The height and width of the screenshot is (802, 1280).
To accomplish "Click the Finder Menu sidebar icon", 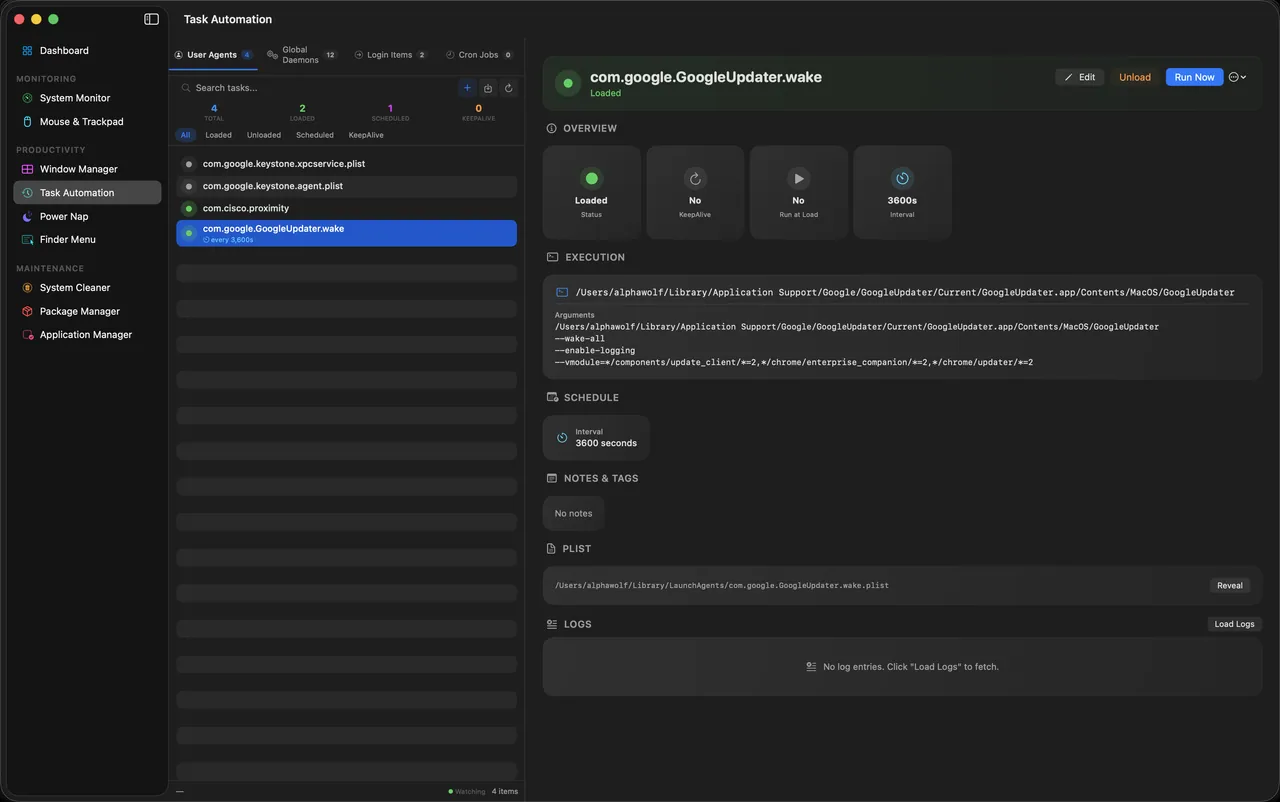I will click(x=27, y=240).
